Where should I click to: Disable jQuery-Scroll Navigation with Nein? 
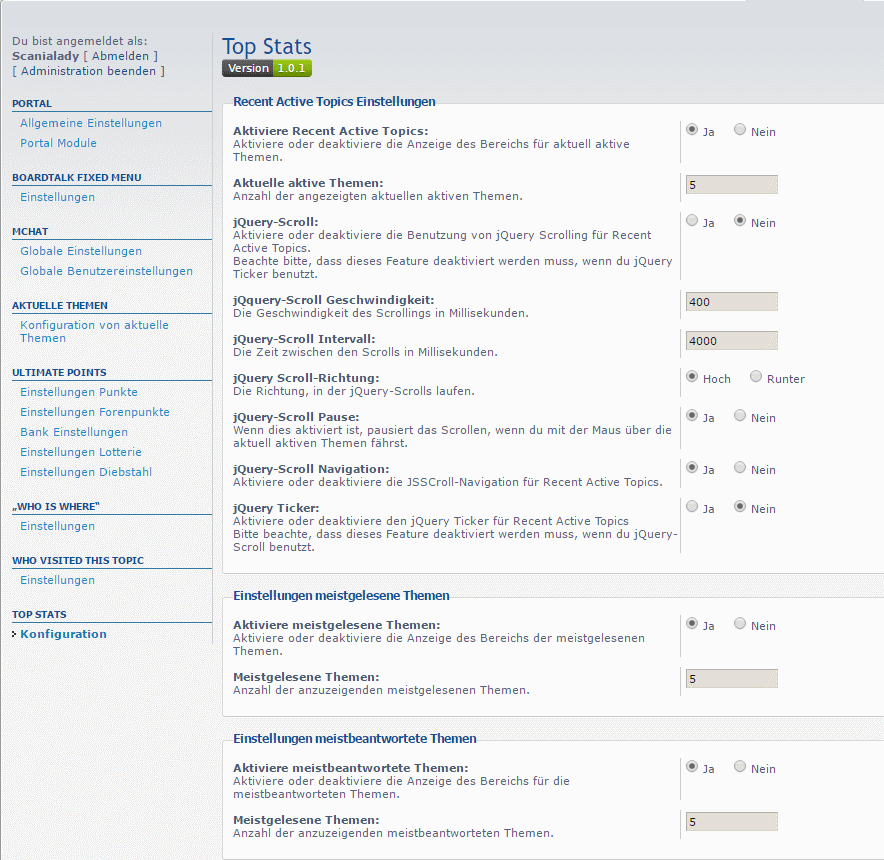click(740, 467)
